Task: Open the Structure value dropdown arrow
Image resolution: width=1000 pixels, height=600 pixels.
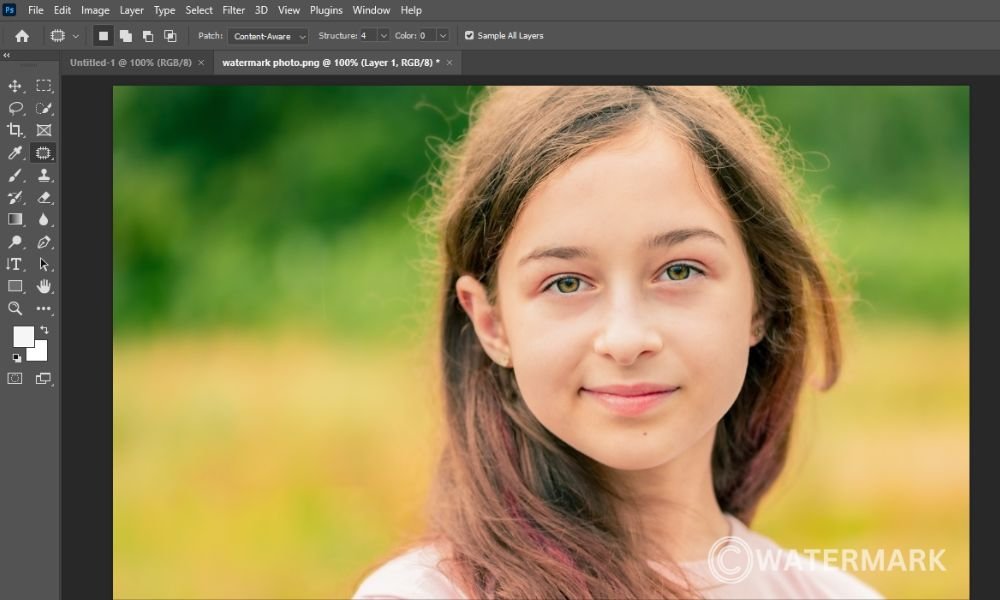Action: coord(383,36)
